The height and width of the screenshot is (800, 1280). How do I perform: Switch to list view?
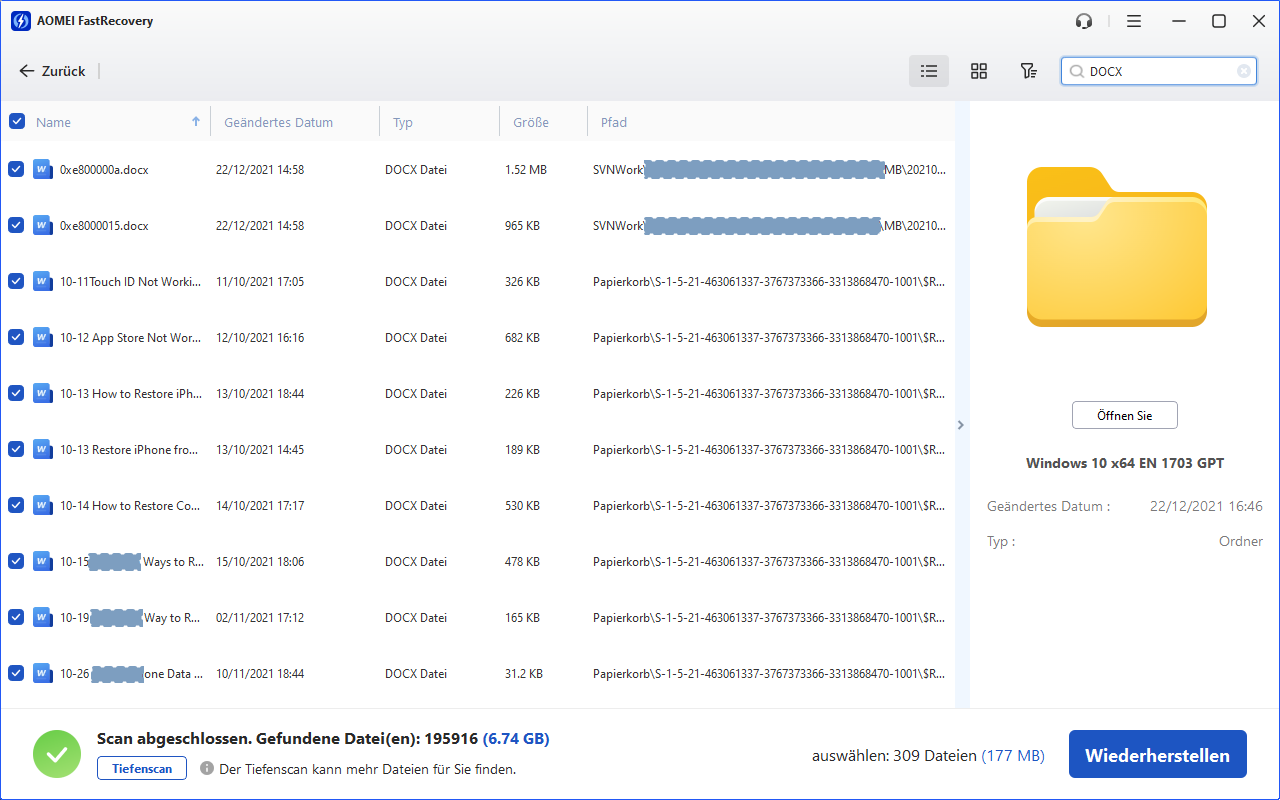click(929, 71)
